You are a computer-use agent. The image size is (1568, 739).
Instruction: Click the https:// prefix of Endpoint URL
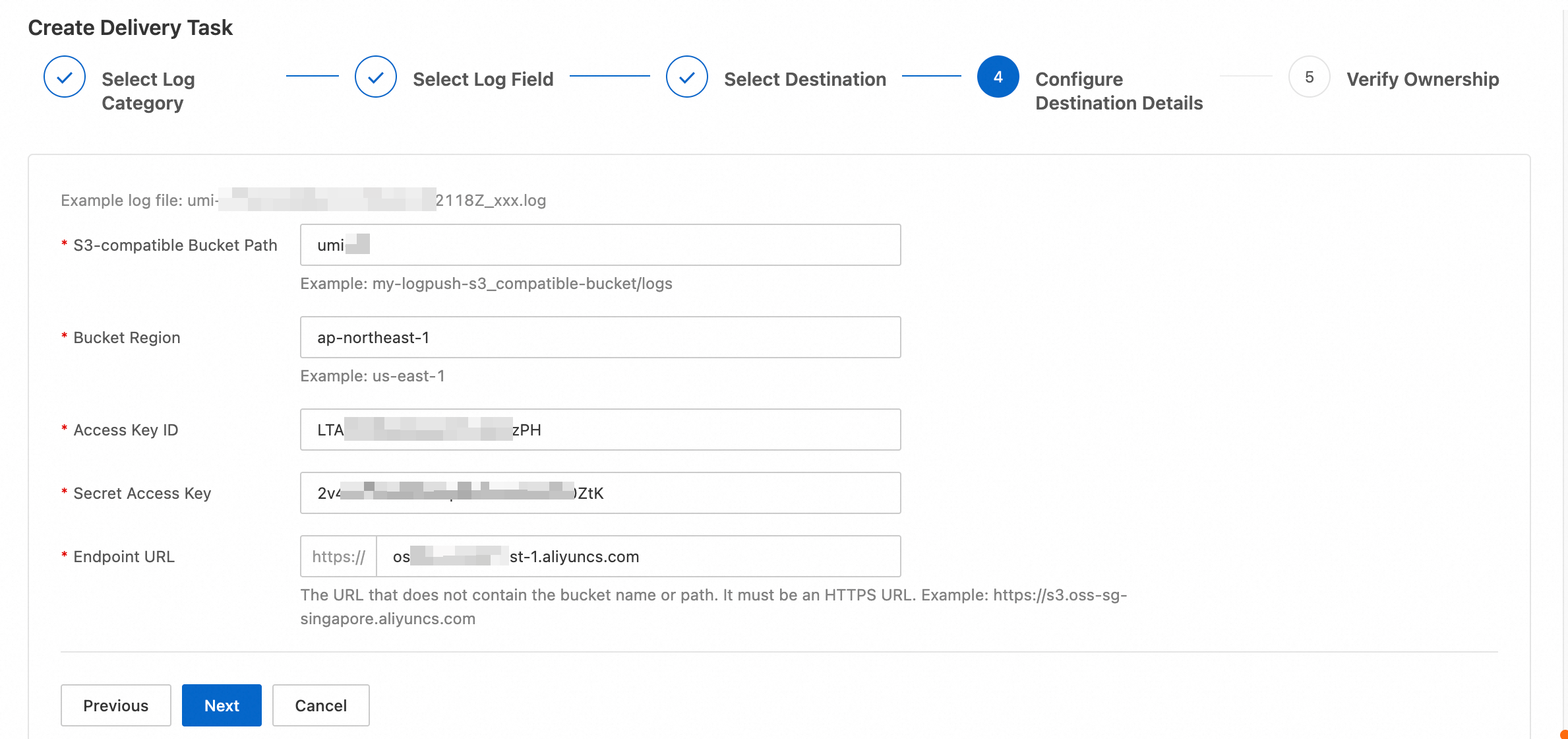[338, 556]
